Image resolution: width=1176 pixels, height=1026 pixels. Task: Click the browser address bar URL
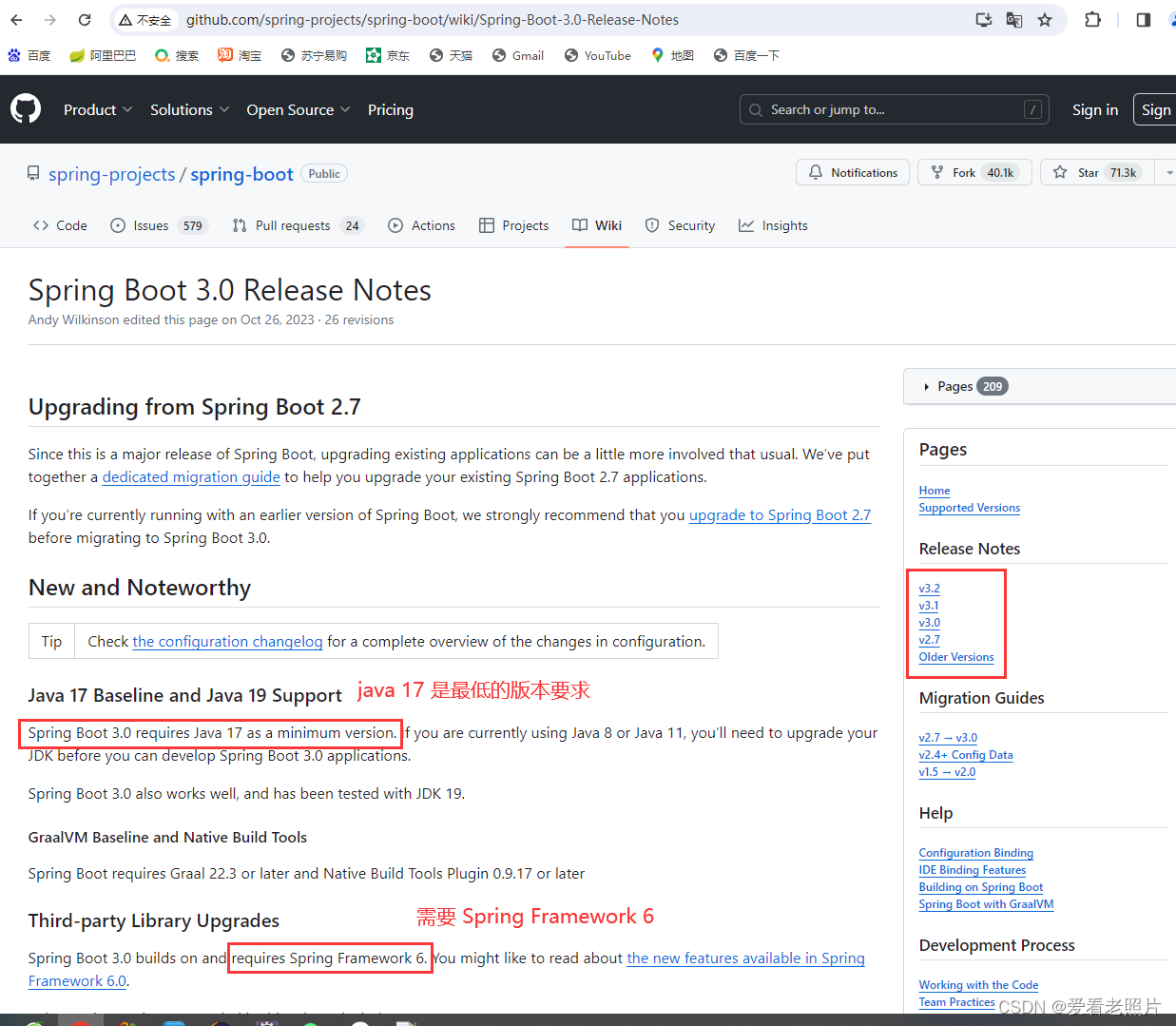point(433,20)
